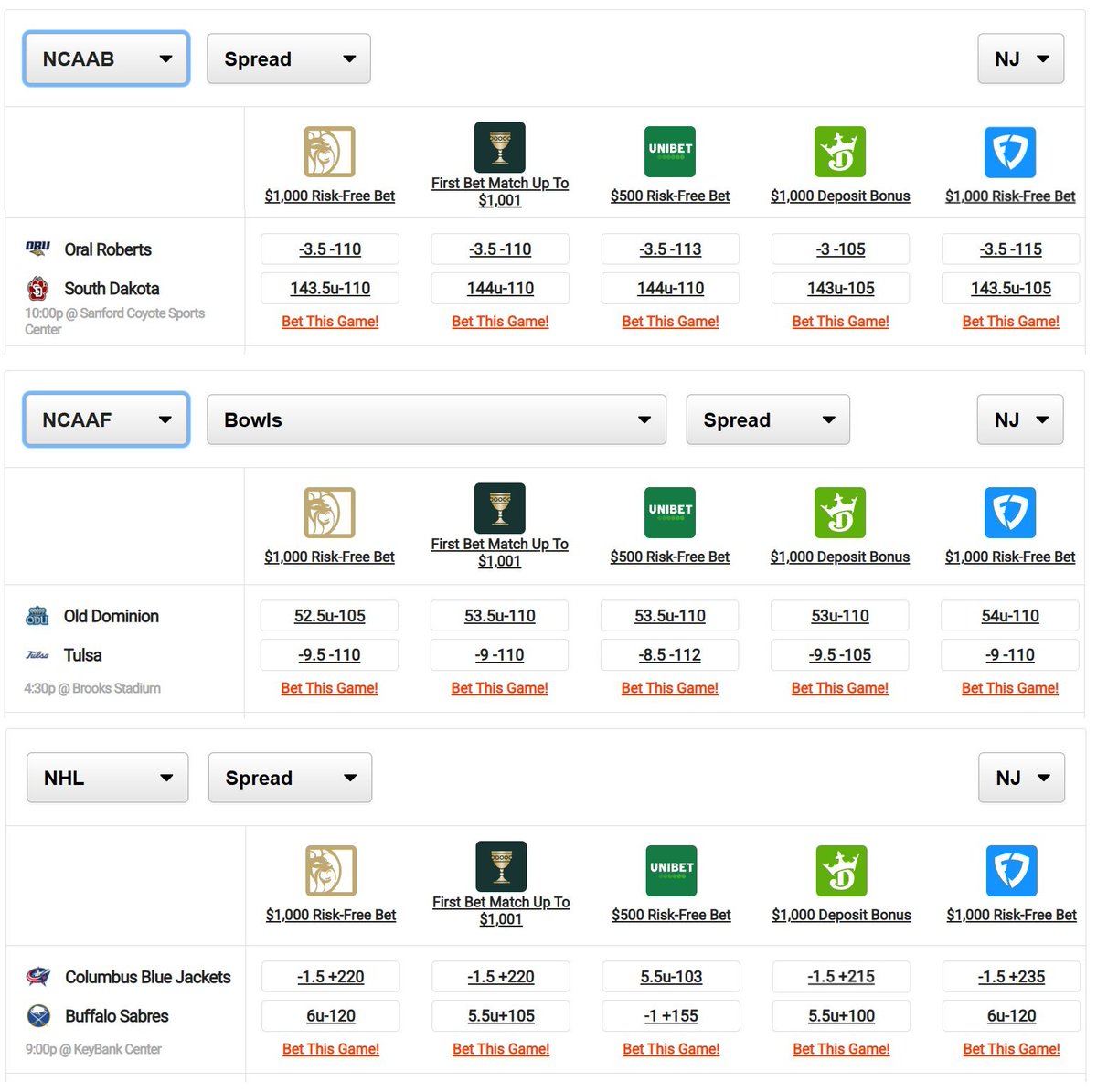This screenshot has width=1097, height=1092.
Task: Click the Buffalo Sabres team logo
Action: coord(38,1016)
